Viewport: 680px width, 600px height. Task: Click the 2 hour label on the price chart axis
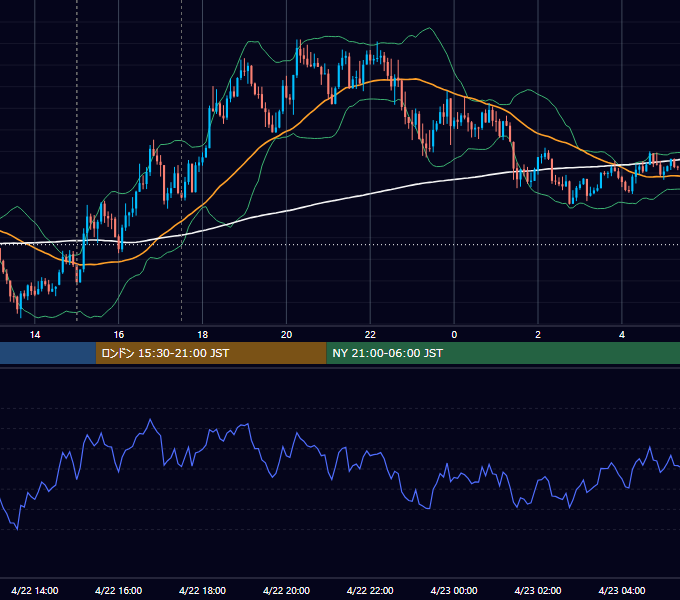(x=538, y=335)
